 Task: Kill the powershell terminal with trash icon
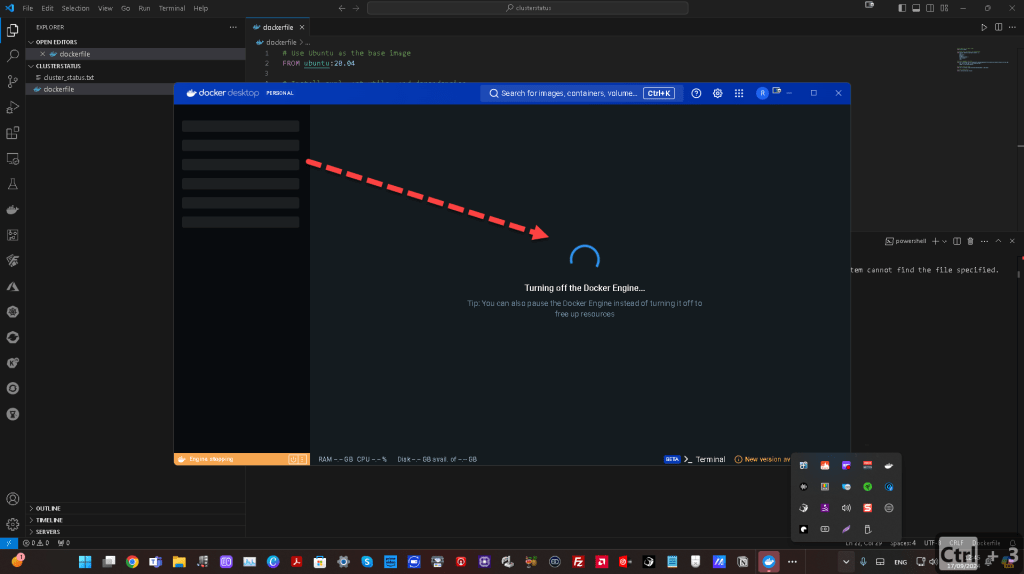(970, 241)
